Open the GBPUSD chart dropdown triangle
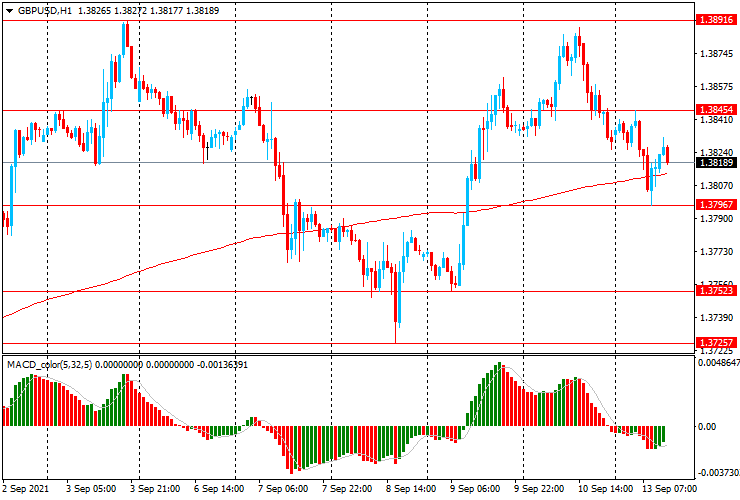 [9, 11]
